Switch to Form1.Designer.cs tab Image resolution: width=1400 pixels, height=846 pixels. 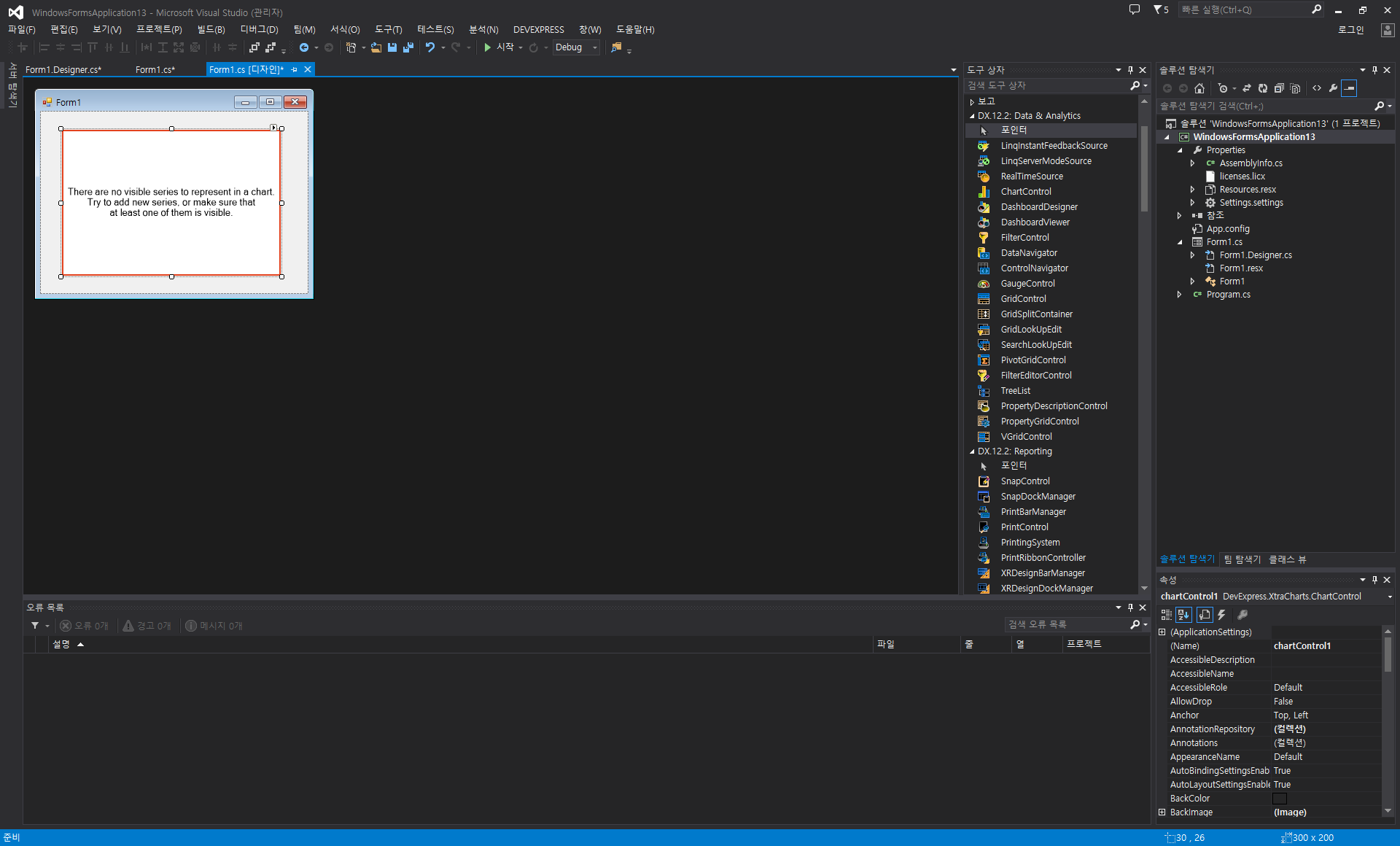click(x=63, y=70)
